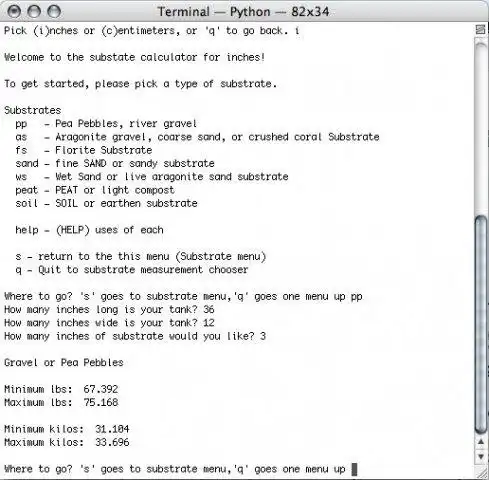This screenshot has width=489, height=480.
Task: Click the vertical scrollbar thumb
Action: pos(481,325)
